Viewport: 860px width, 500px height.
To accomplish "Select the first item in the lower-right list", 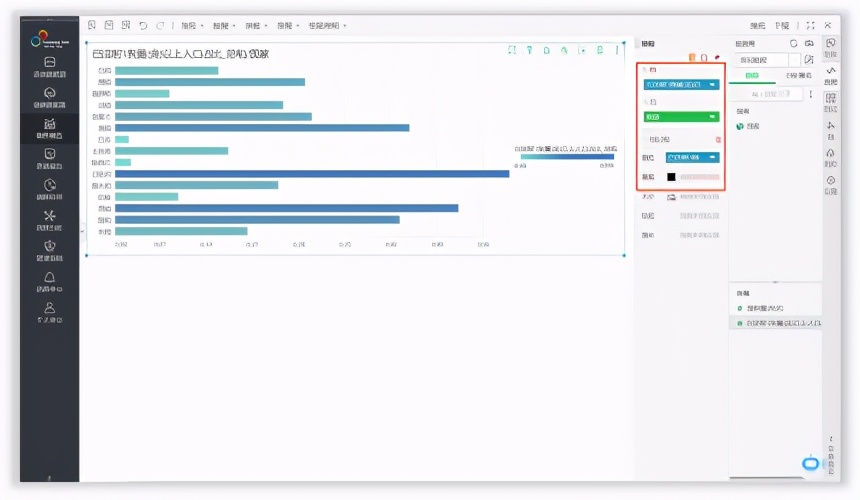I will pos(760,308).
